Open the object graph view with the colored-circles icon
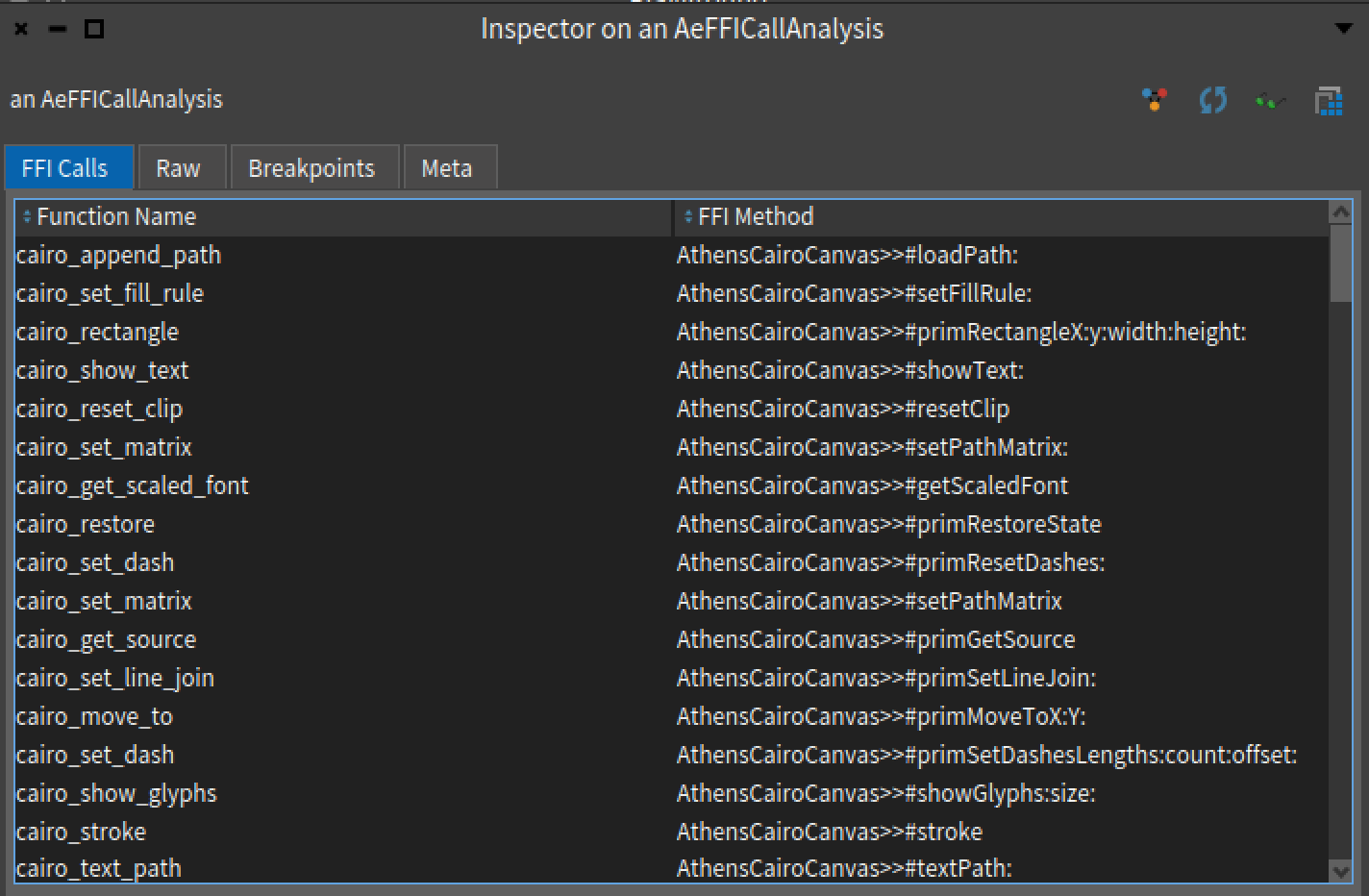Image resolution: width=1369 pixels, height=896 pixels. tap(1155, 99)
